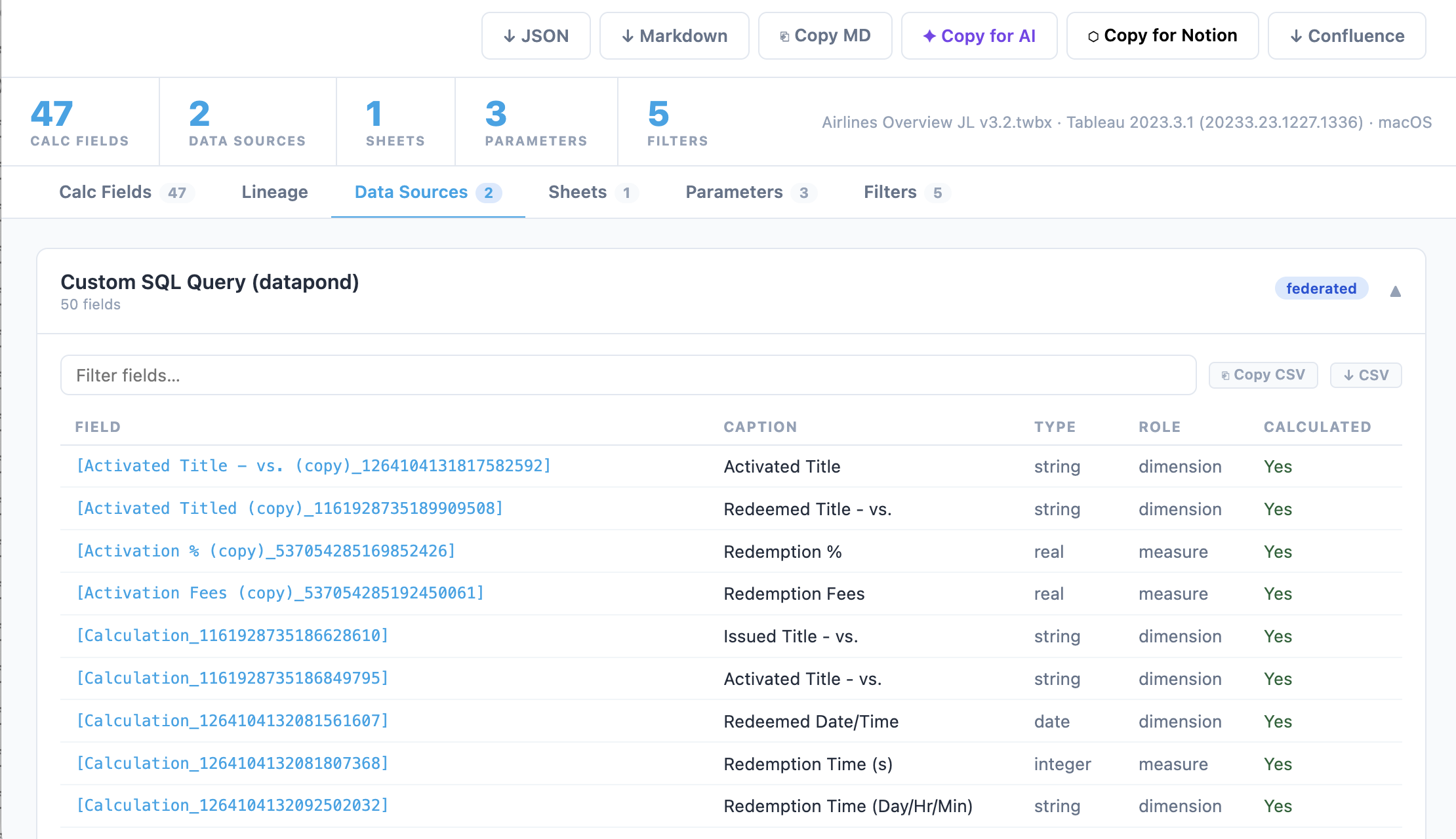The height and width of the screenshot is (839, 1456).
Task: Focus the Filter fields search box
Action: 628,375
